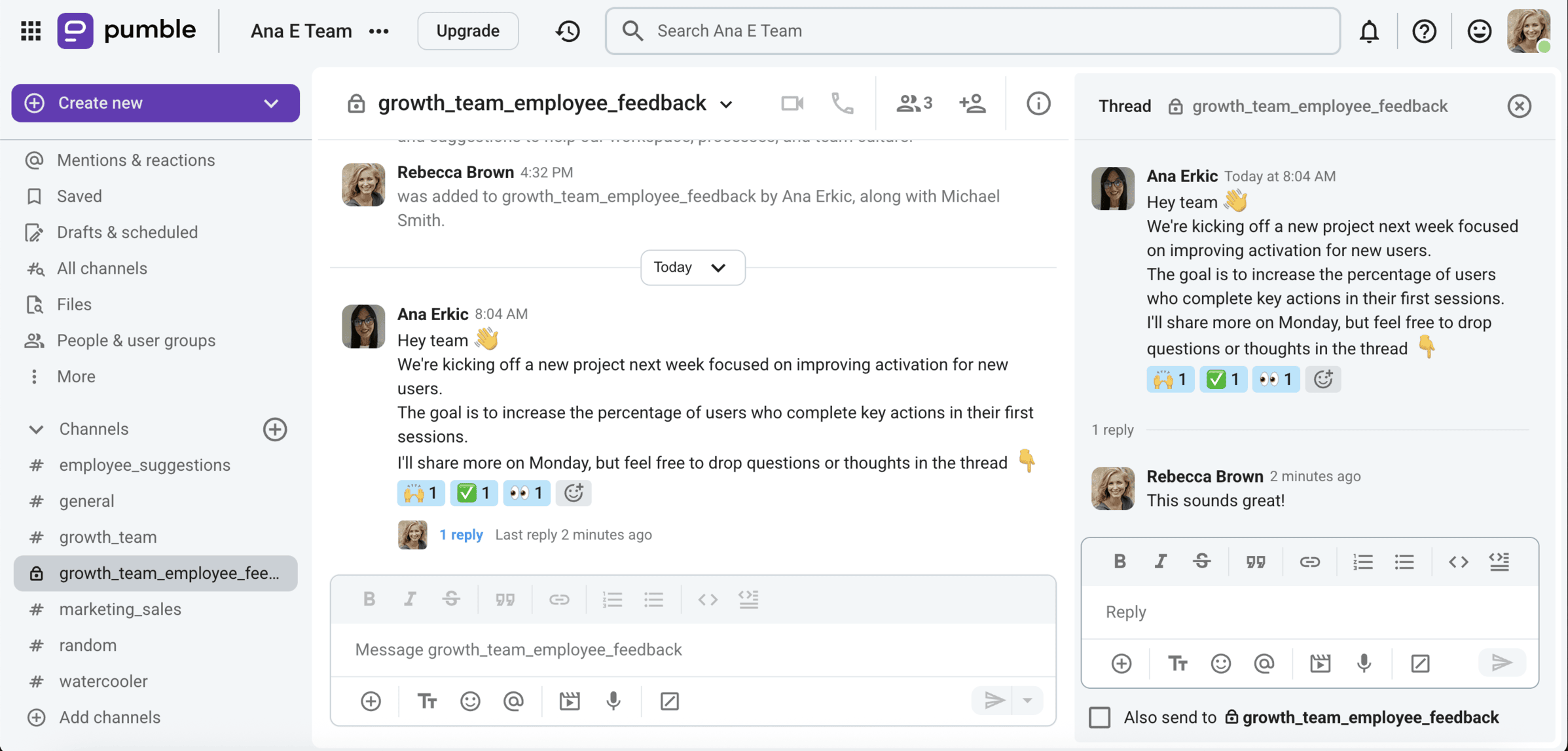Open Mentions & reactions in sidebar

(136, 160)
